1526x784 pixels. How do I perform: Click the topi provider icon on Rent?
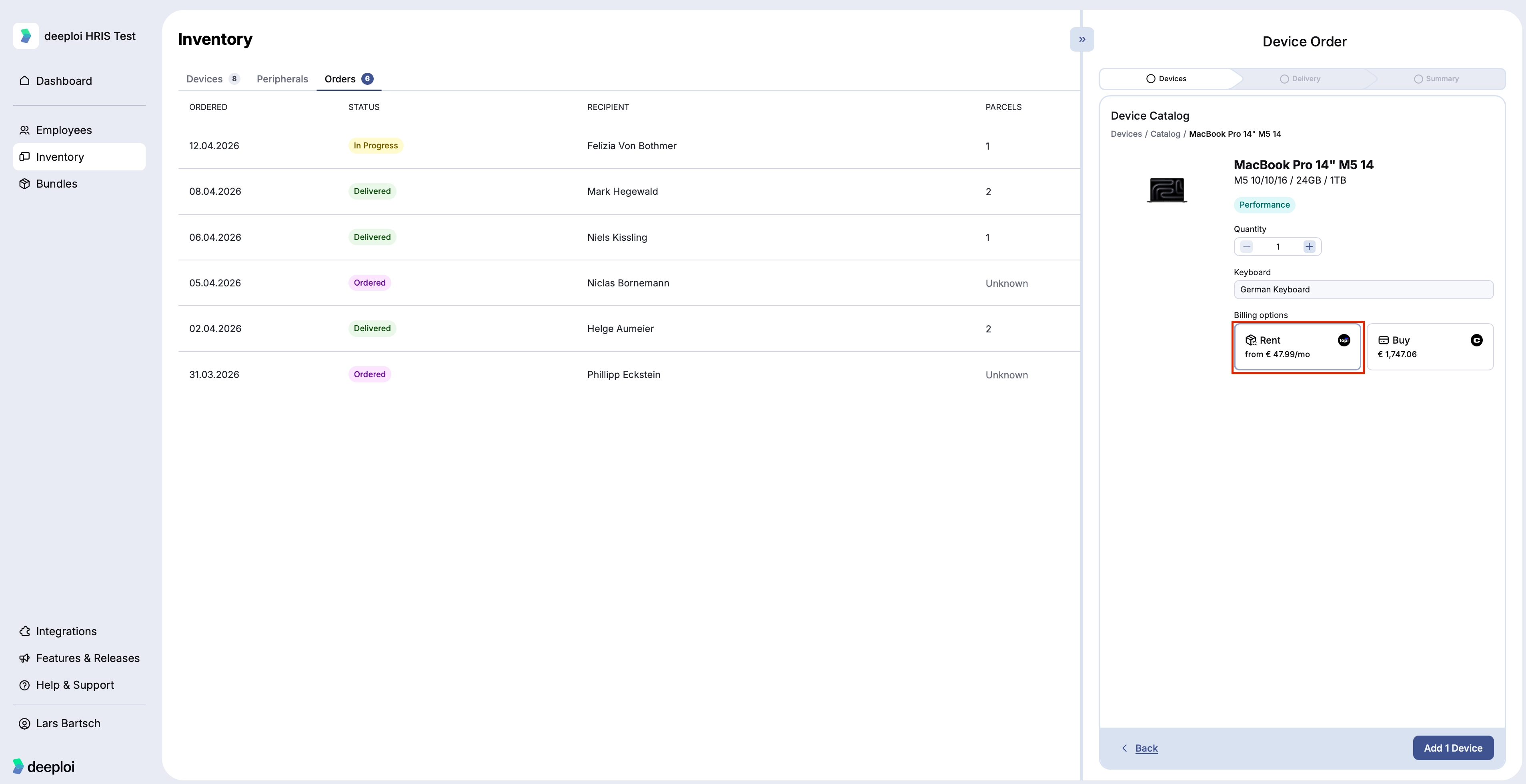pyautogui.click(x=1344, y=340)
